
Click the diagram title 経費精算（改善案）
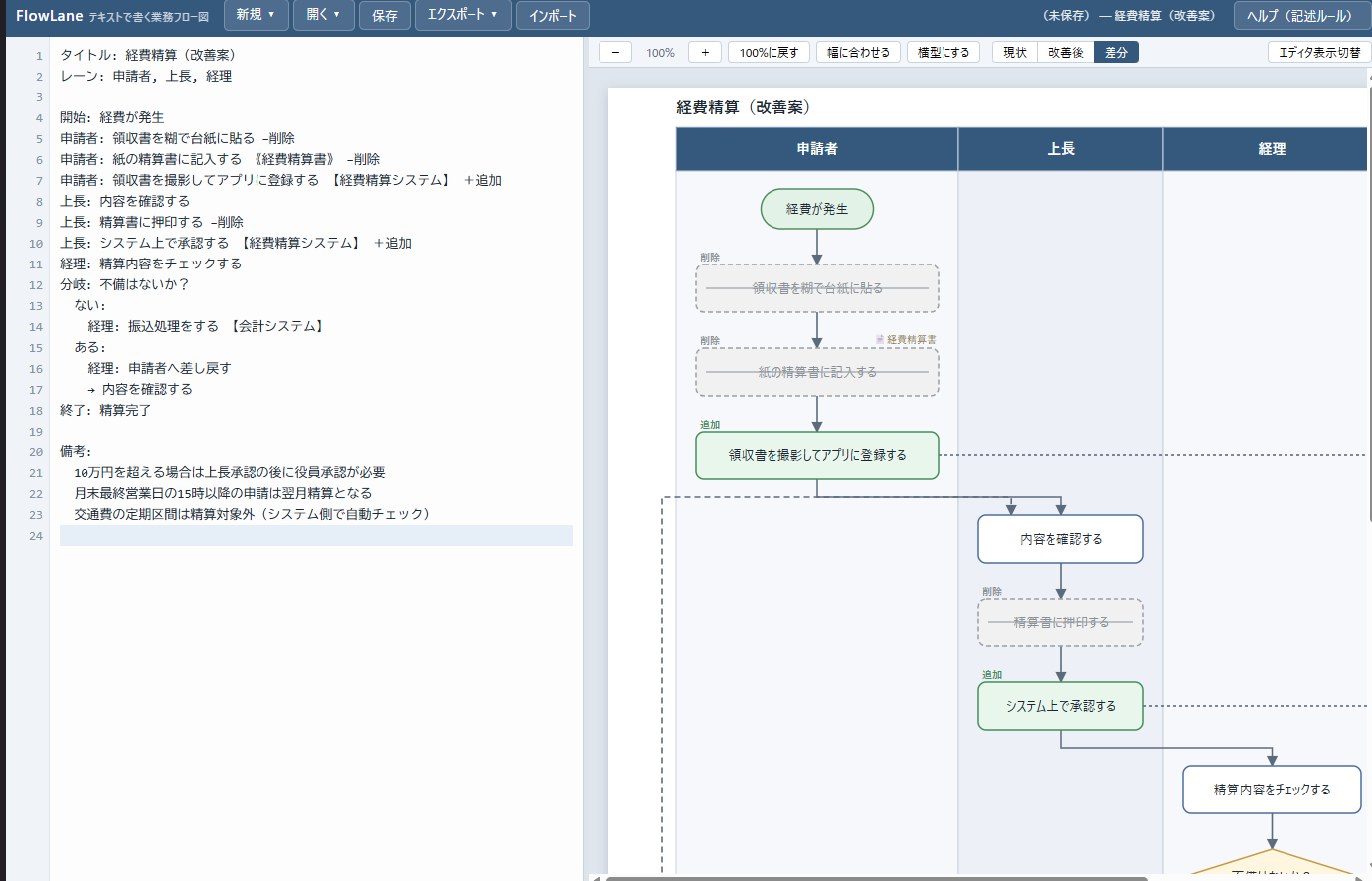click(743, 107)
